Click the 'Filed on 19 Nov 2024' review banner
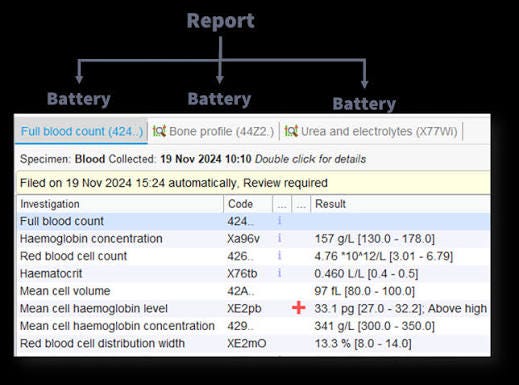The width and height of the screenshot is (519, 385). click(253, 183)
